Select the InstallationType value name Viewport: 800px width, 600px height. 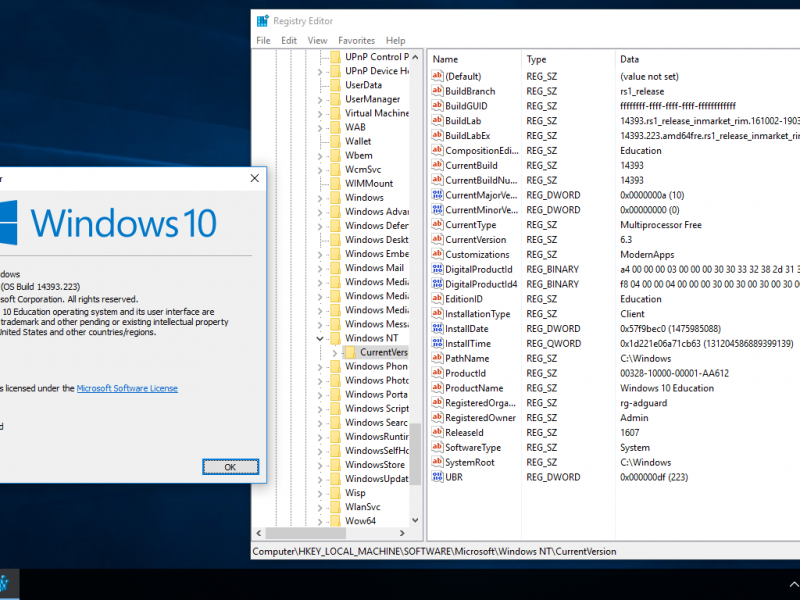(x=478, y=314)
